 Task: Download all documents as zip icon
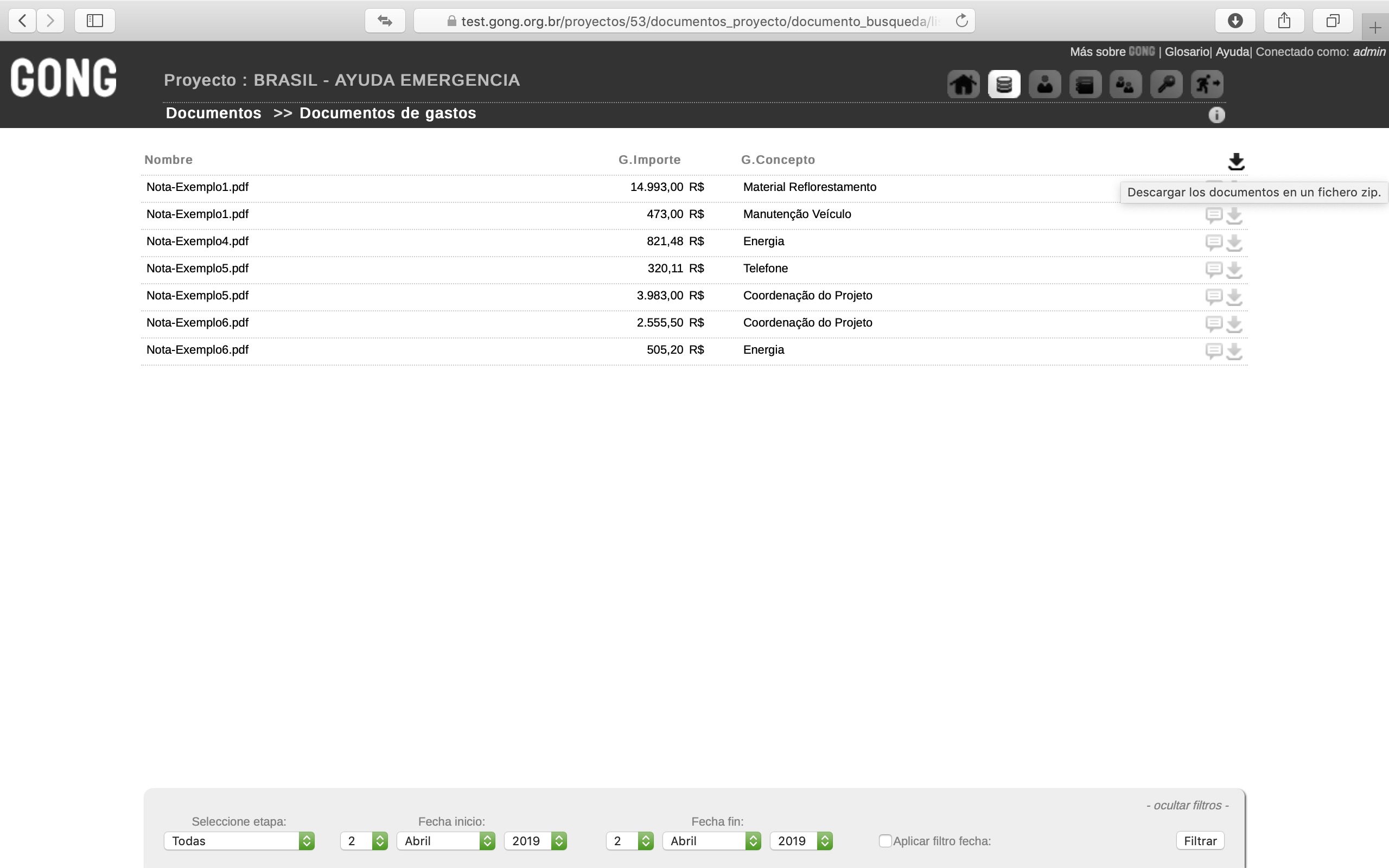tap(1236, 161)
